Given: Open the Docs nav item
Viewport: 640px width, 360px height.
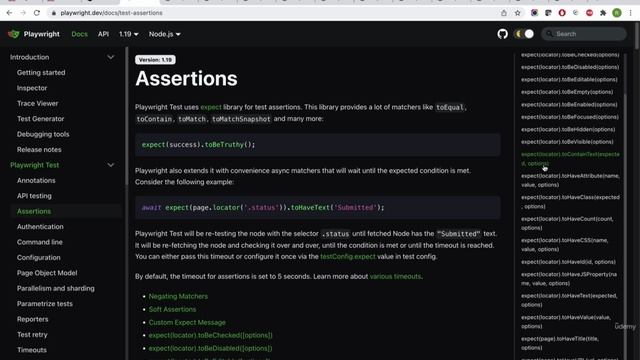Looking at the screenshot, I should pos(80,34).
